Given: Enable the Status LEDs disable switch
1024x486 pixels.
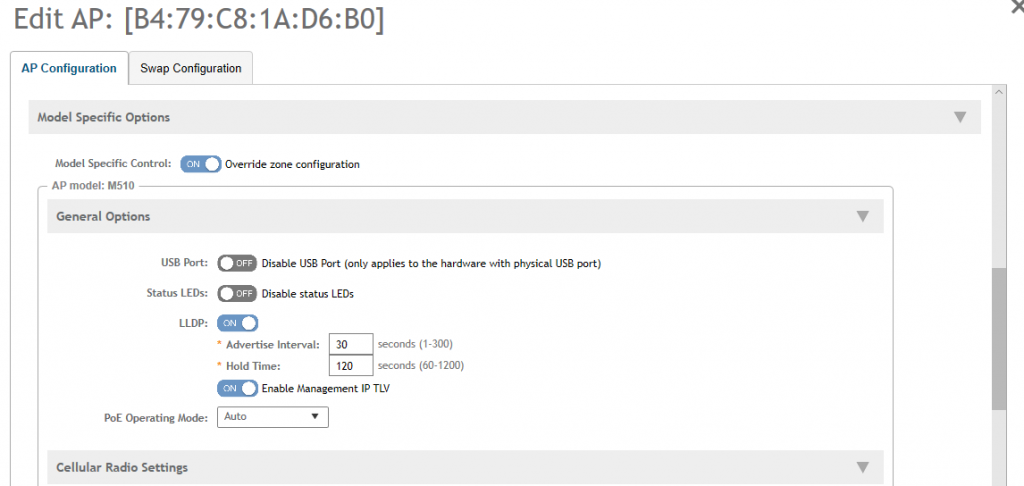Looking at the screenshot, I should [x=237, y=293].
